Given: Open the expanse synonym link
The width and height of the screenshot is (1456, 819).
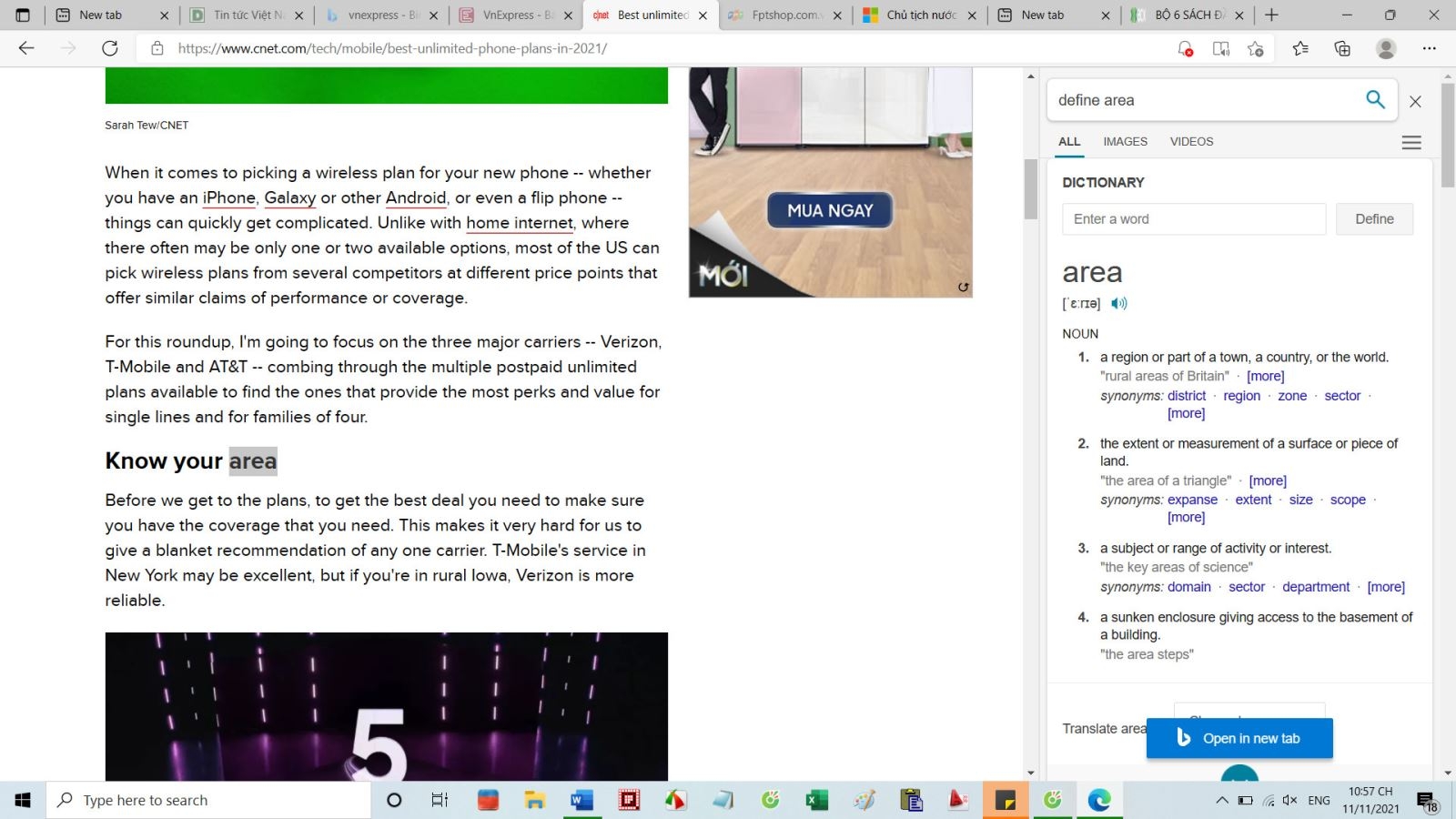Looking at the screenshot, I should click(x=1192, y=500).
